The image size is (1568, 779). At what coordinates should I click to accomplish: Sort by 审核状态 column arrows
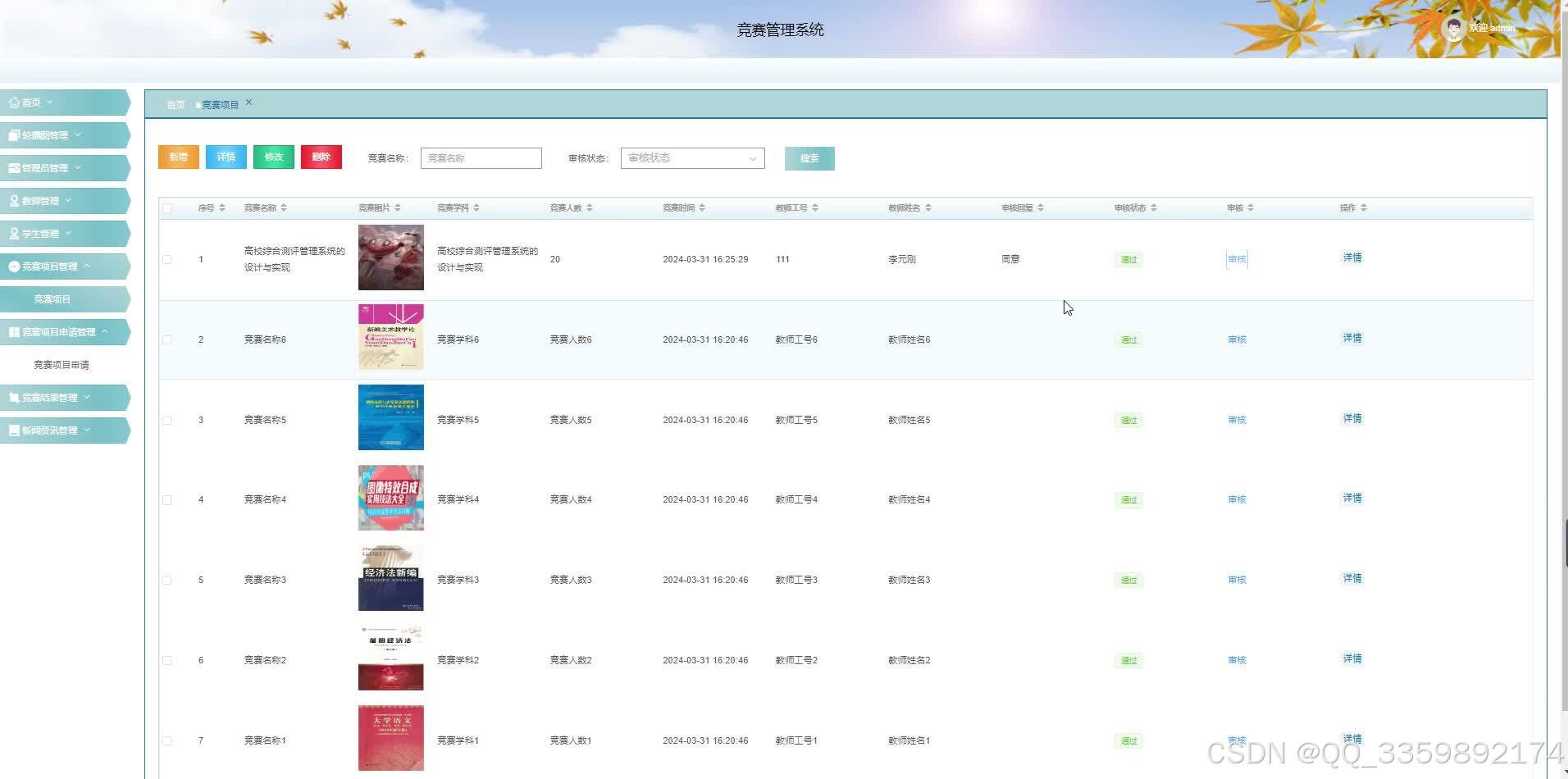pyautogui.click(x=1154, y=208)
